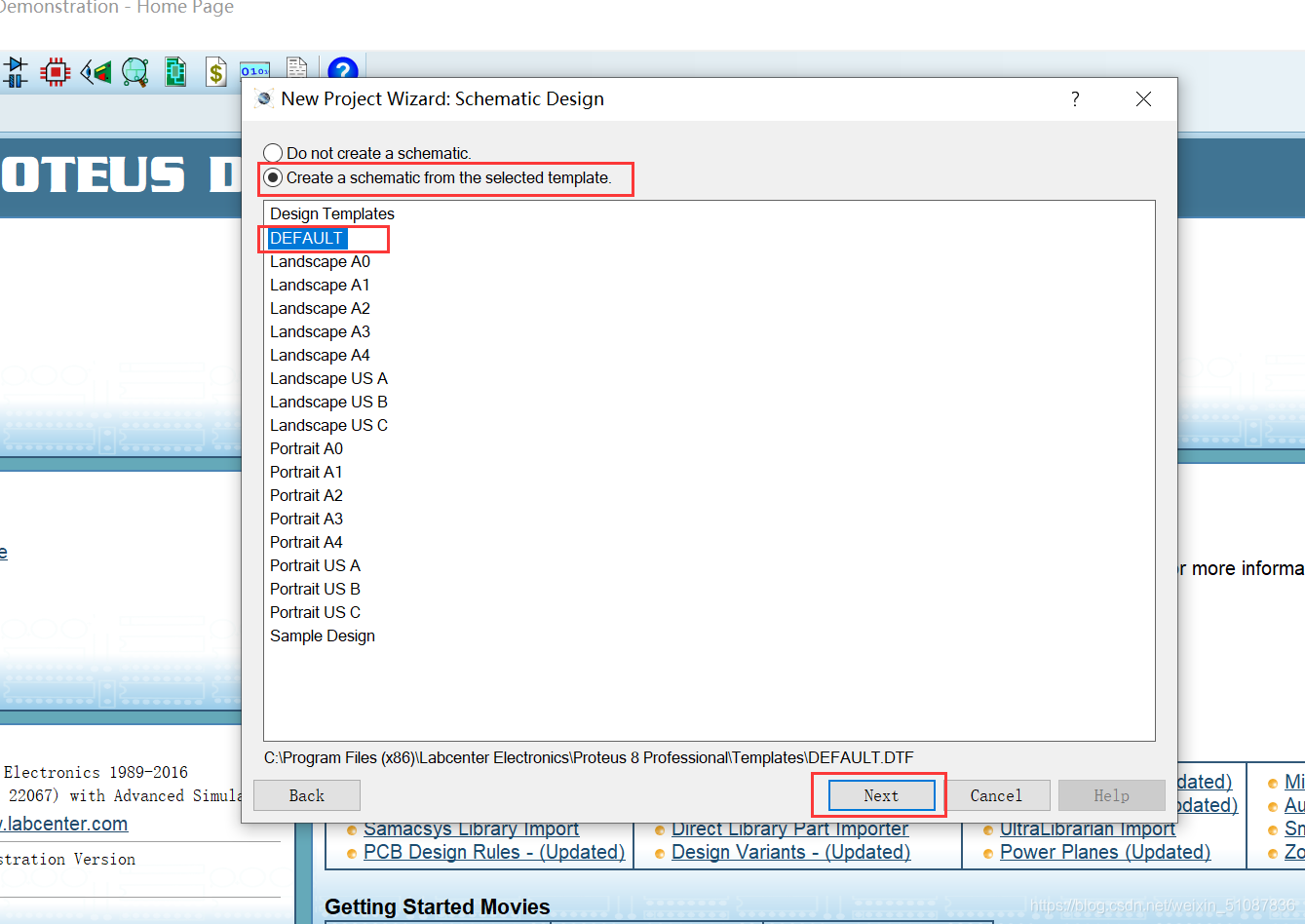Image resolution: width=1305 pixels, height=924 pixels.
Task: Choose the Portrait A1 template
Action: pyautogui.click(x=306, y=472)
